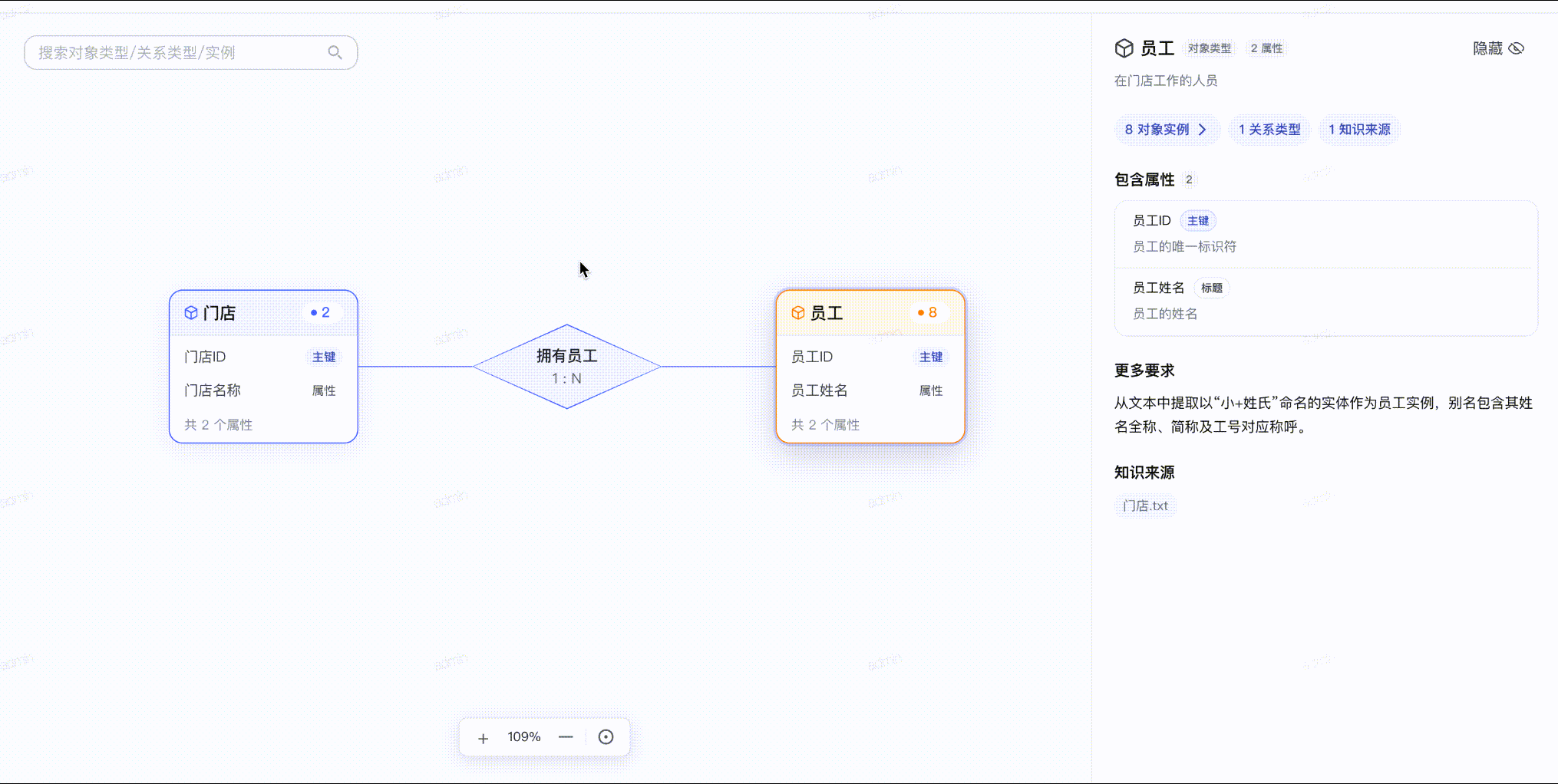
Task: Click the 包含属性 section heading
Action: [x=1144, y=180]
